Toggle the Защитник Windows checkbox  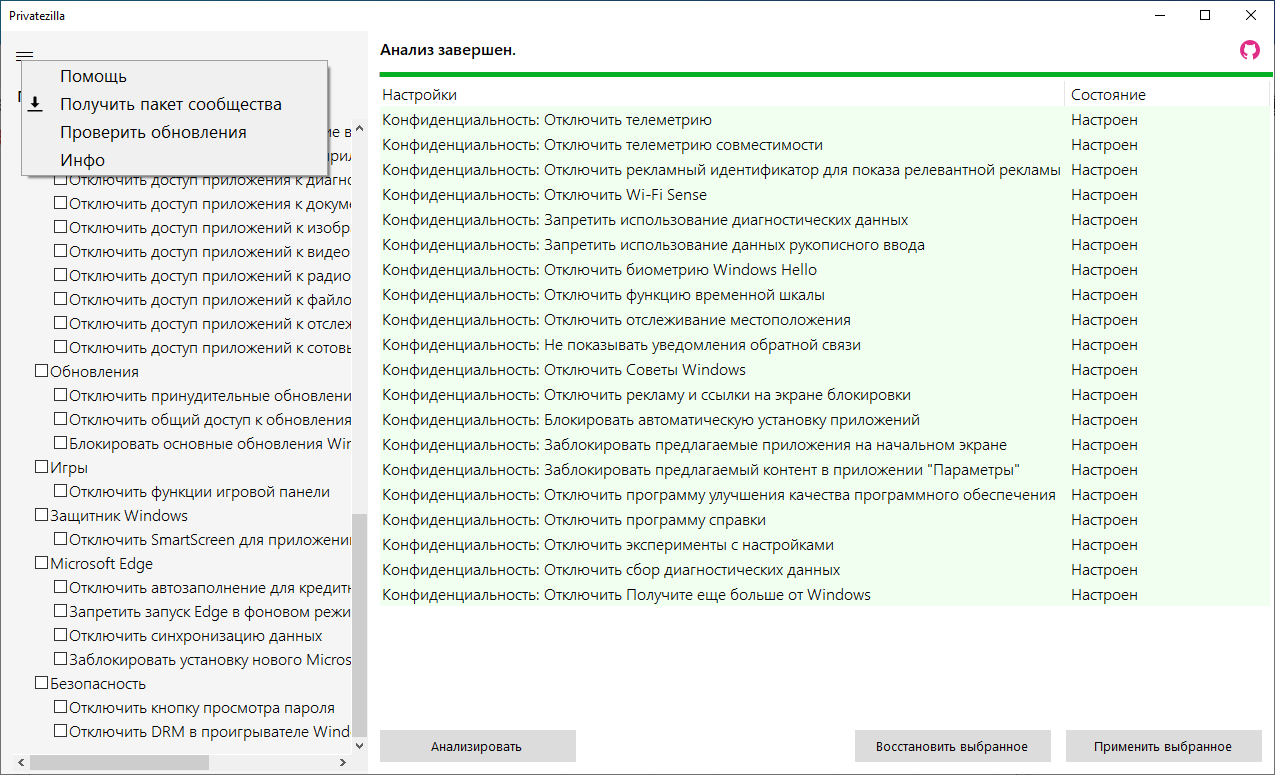click(42, 516)
